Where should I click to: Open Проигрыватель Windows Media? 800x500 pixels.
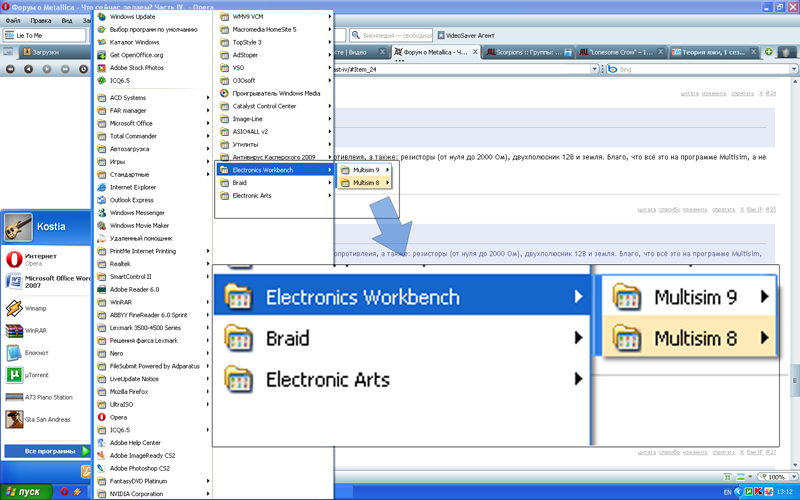click(x=275, y=93)
